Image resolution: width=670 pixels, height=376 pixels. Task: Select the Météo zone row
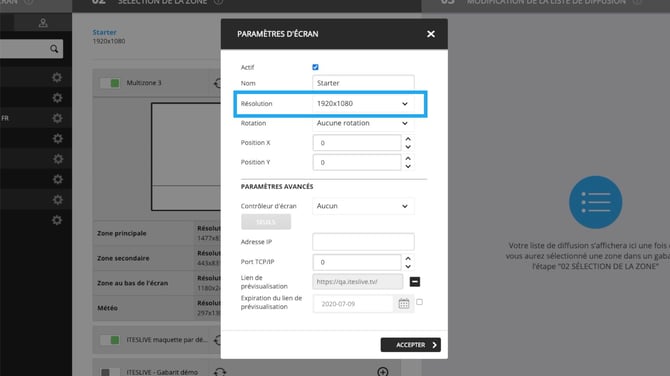pos(156,308)
